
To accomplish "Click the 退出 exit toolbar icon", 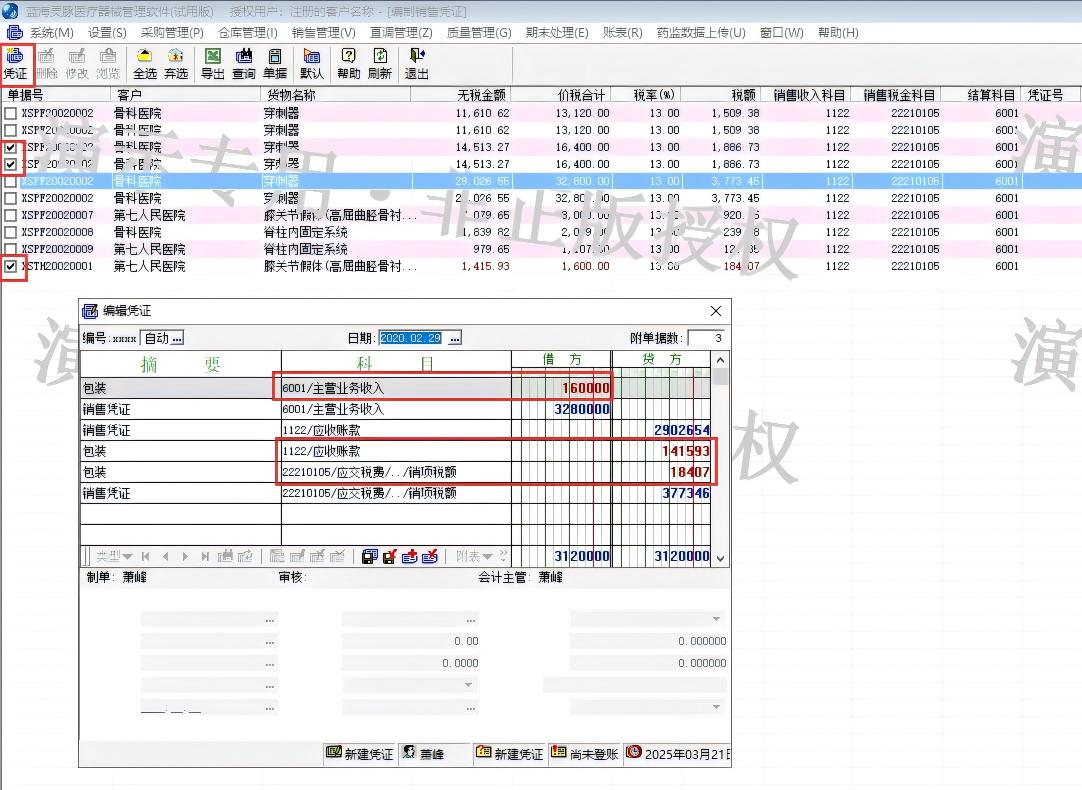I will pos(417,64).
